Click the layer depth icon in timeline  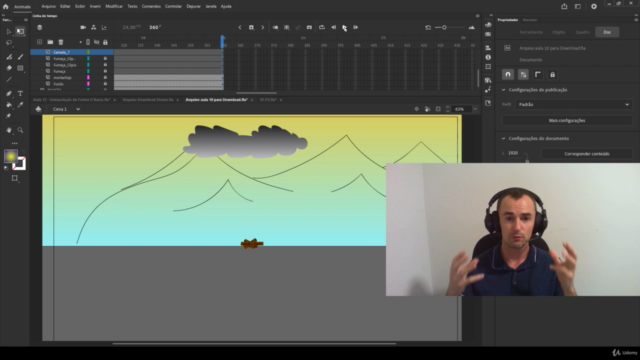[104, 27]
